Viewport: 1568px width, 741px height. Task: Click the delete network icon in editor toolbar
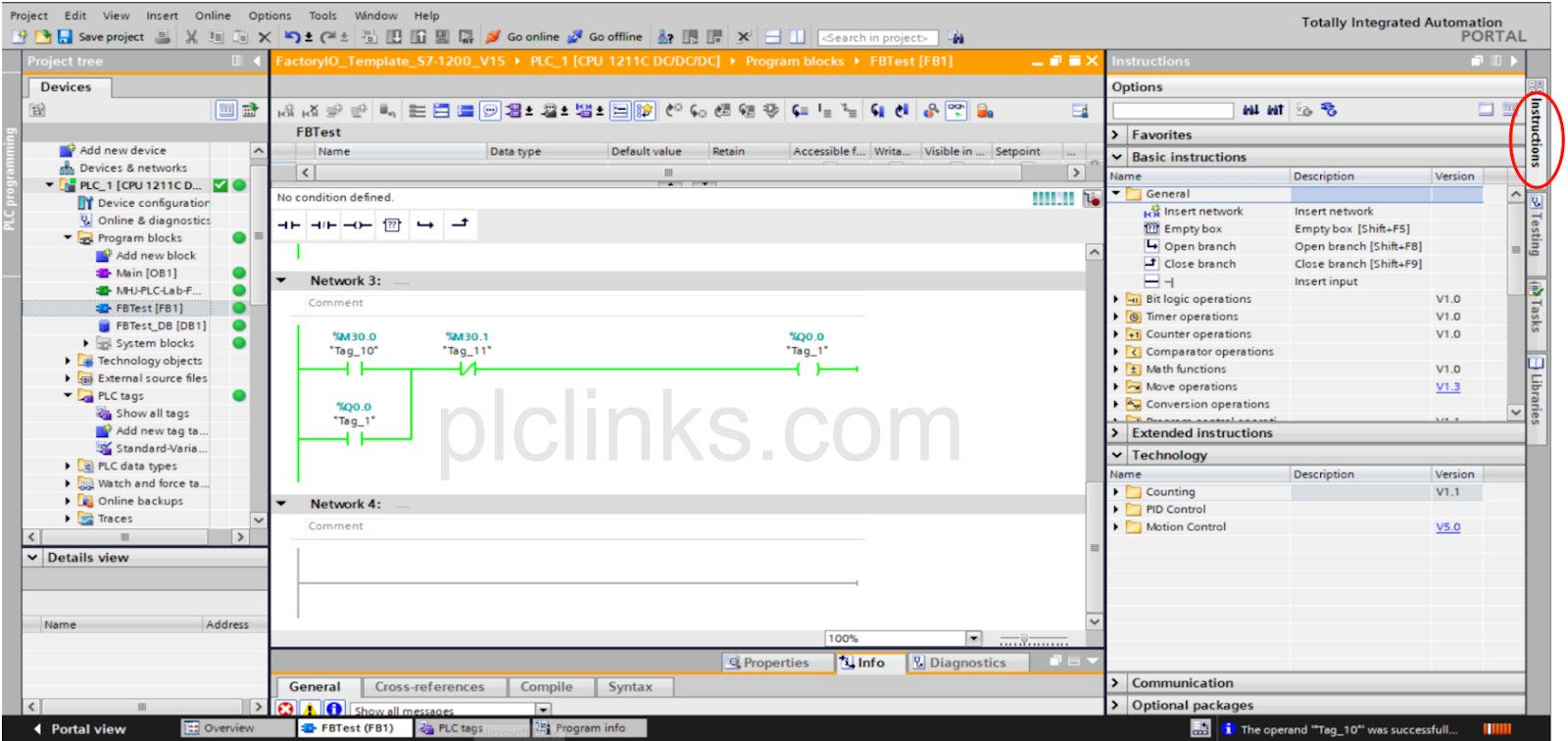pyautogui.click(x=310, y=111)
